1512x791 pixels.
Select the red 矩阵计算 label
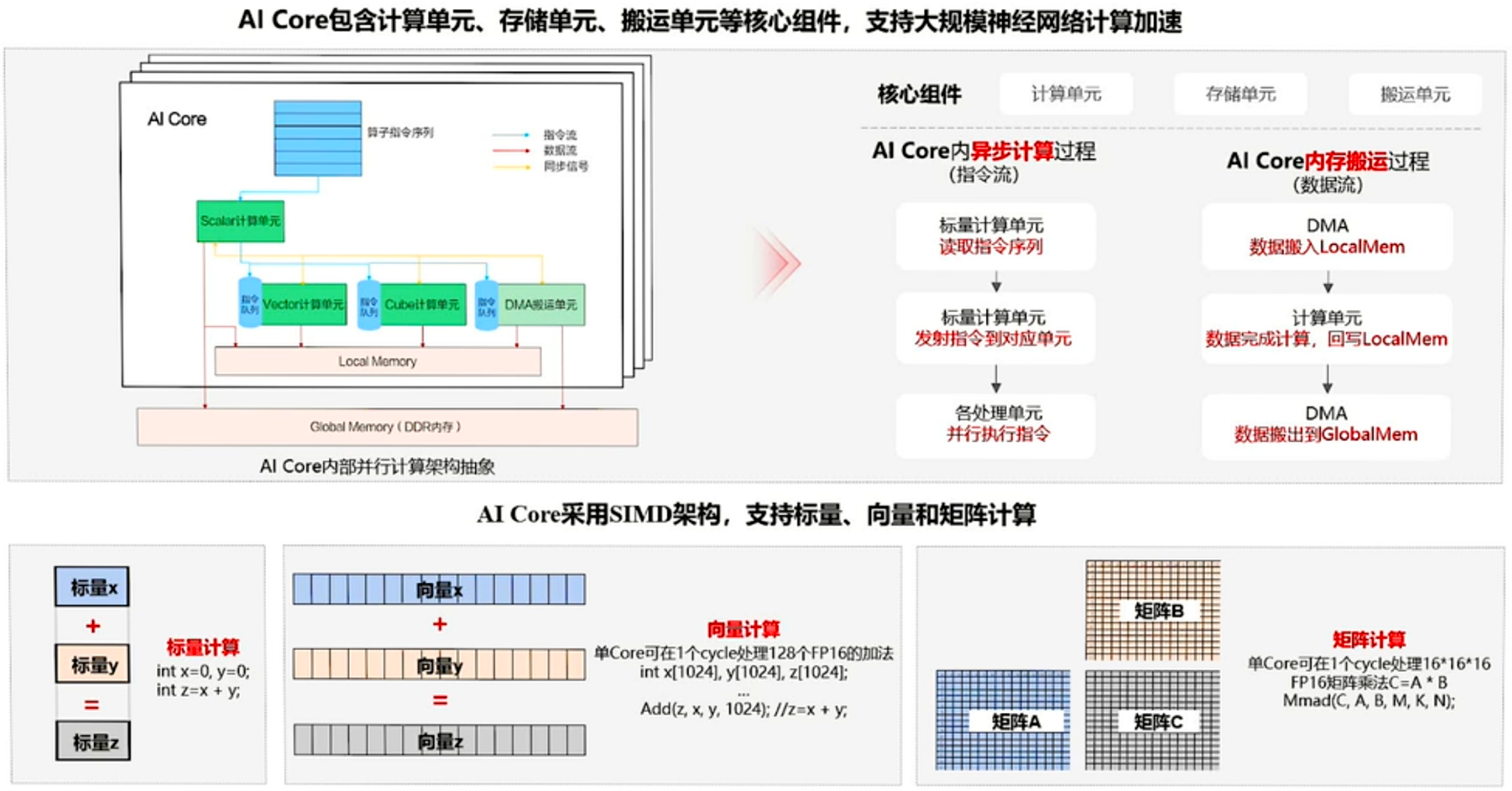click(x=1368, y=640)
